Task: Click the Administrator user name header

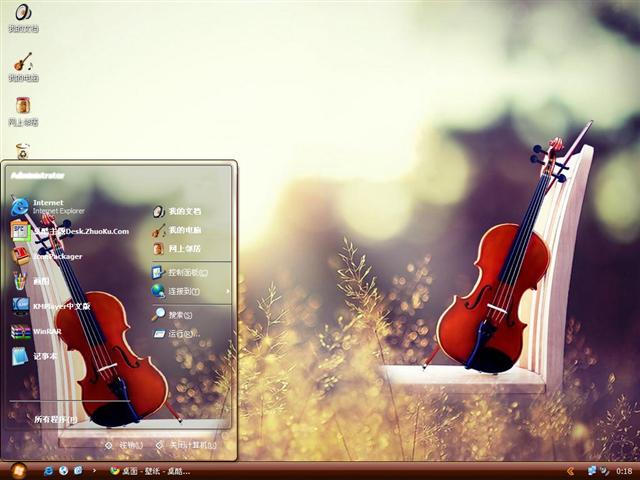Action: pos(38,176)
